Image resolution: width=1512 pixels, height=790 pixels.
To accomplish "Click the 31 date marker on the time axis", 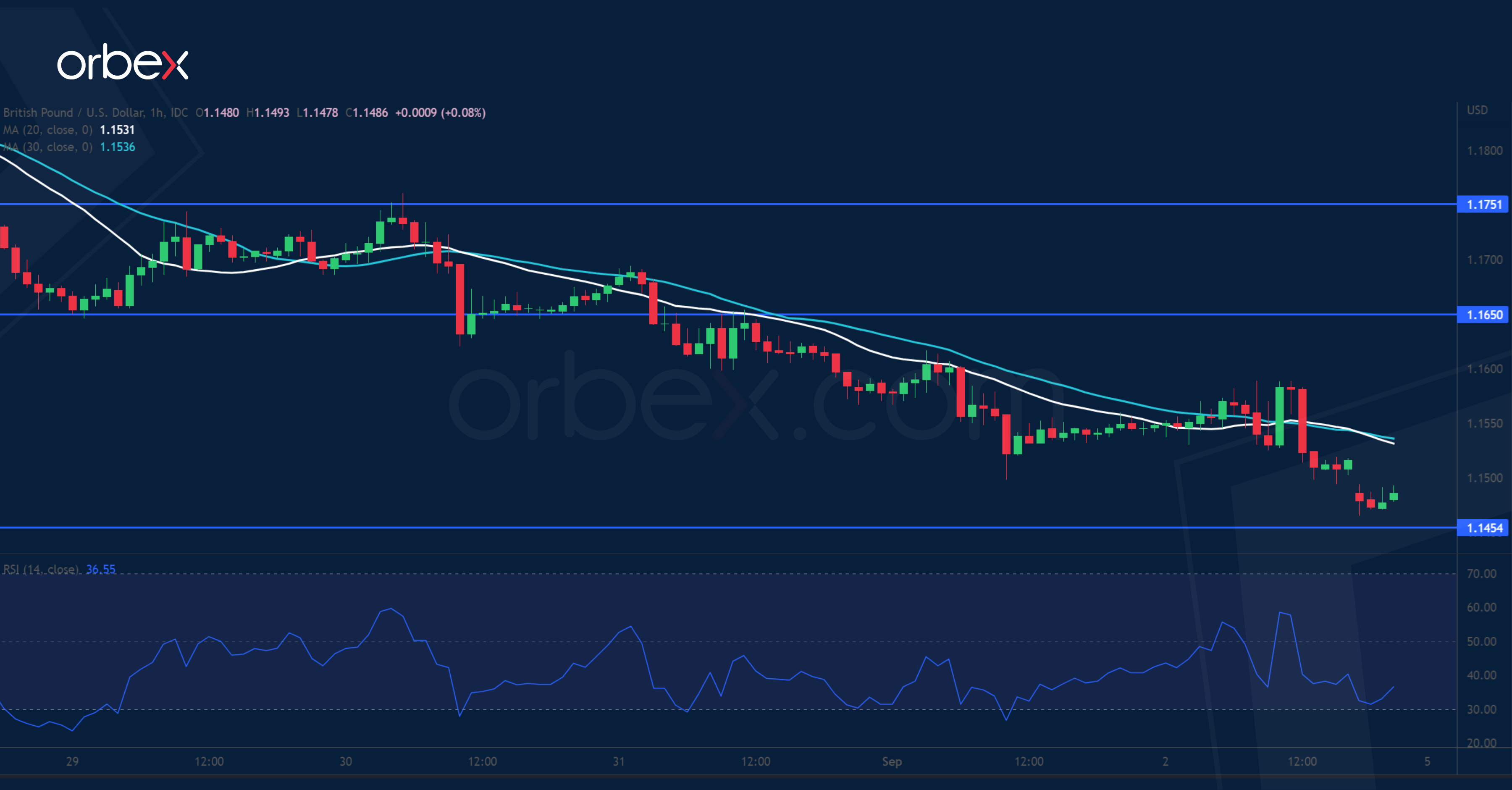I will pos(619,761).
